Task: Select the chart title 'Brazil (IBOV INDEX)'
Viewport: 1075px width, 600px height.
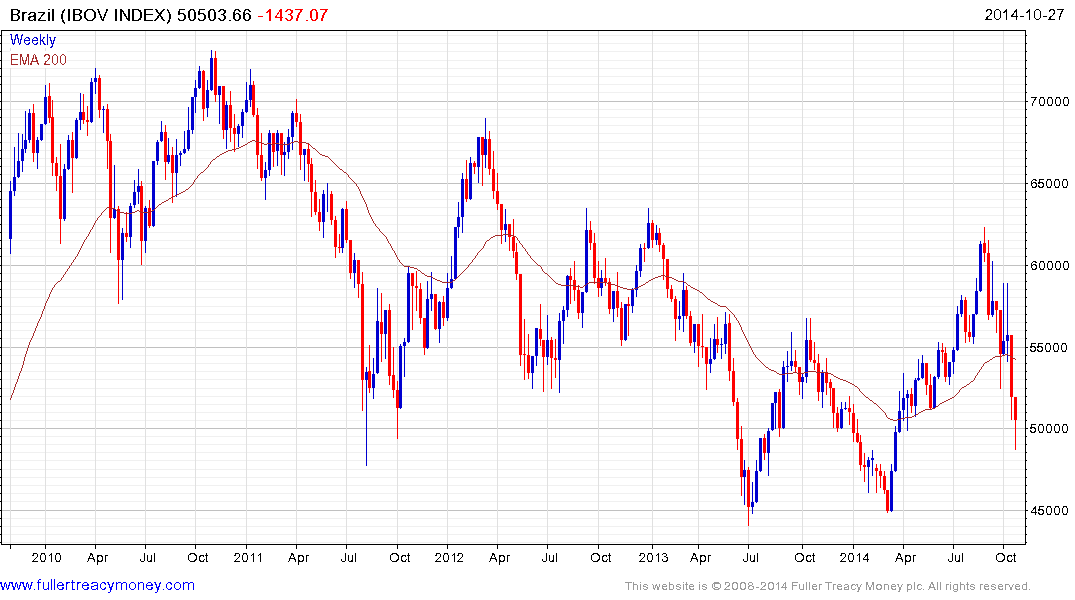Action: point(90,14)
